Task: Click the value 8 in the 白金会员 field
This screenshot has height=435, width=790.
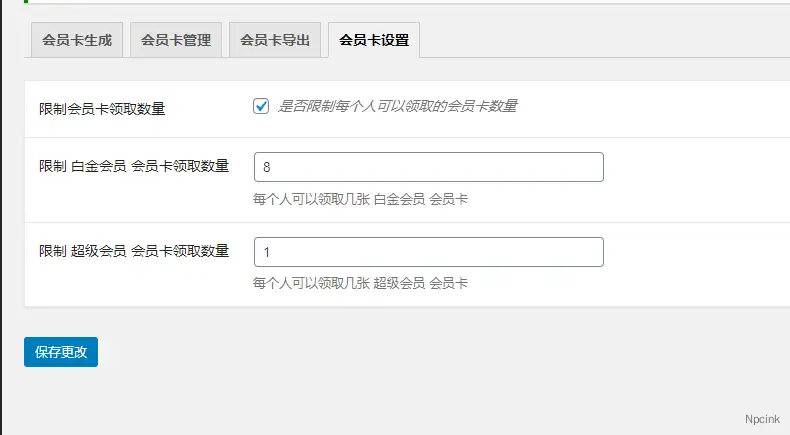Action: tap(266, 167)
